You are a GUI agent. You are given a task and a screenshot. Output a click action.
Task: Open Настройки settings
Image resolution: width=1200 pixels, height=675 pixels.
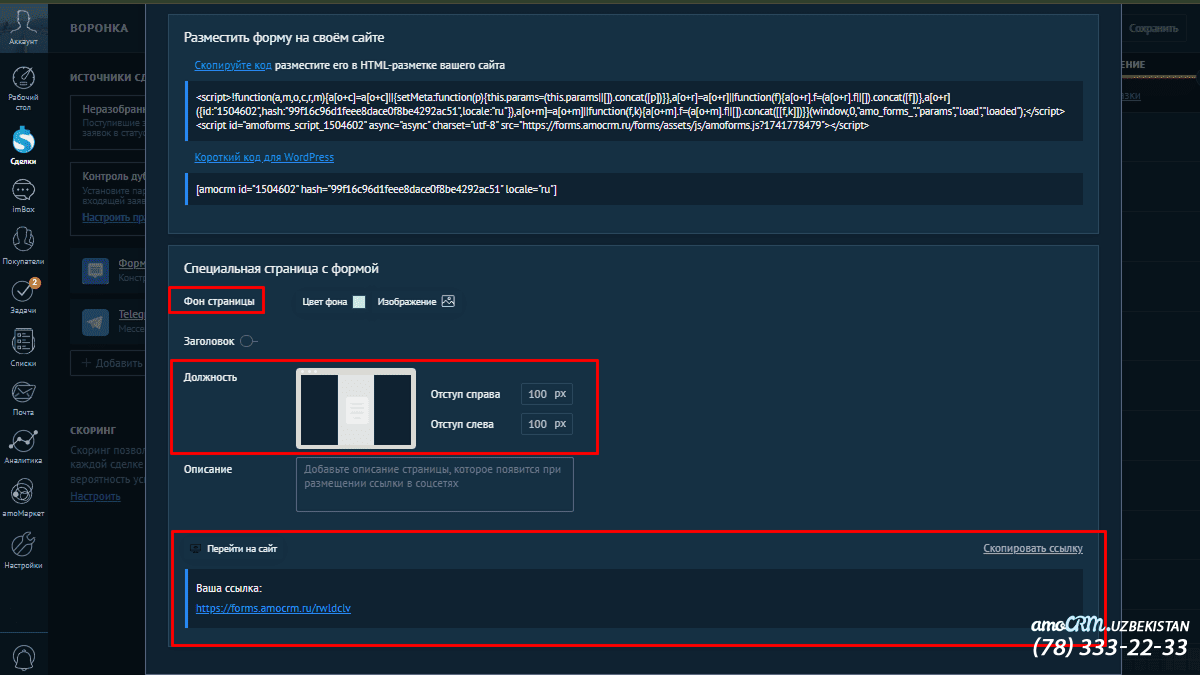[x=24, y=550]
